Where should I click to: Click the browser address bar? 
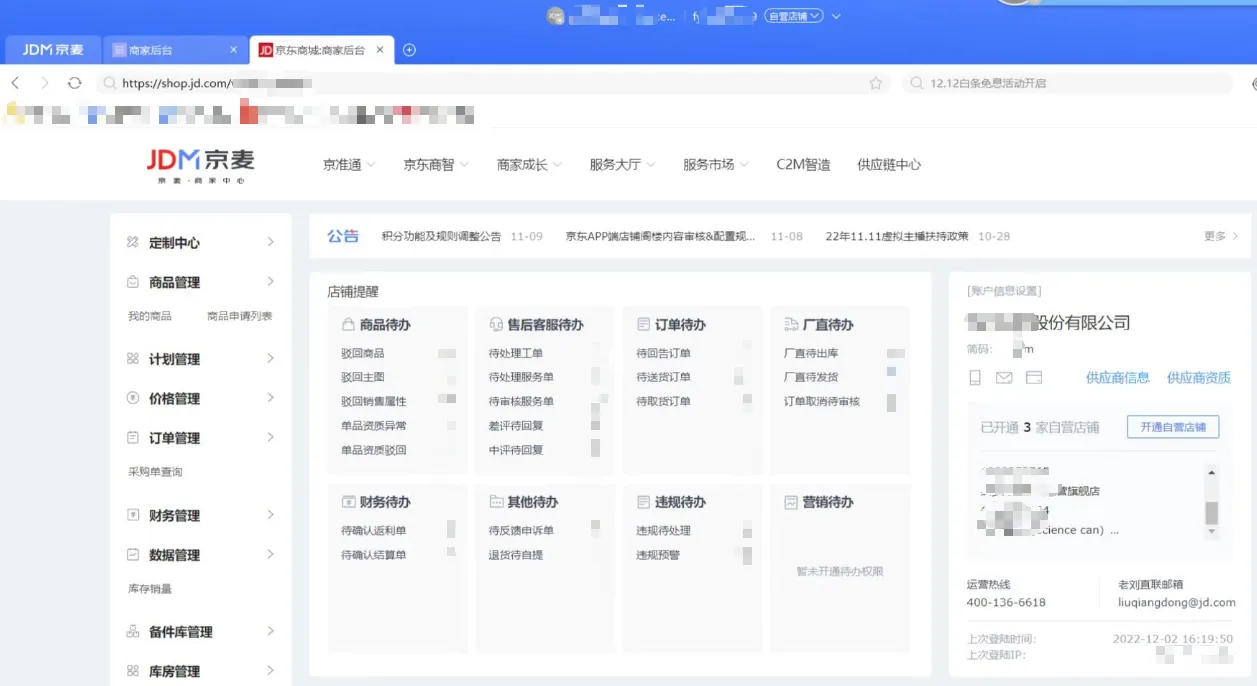click(400, 83)
